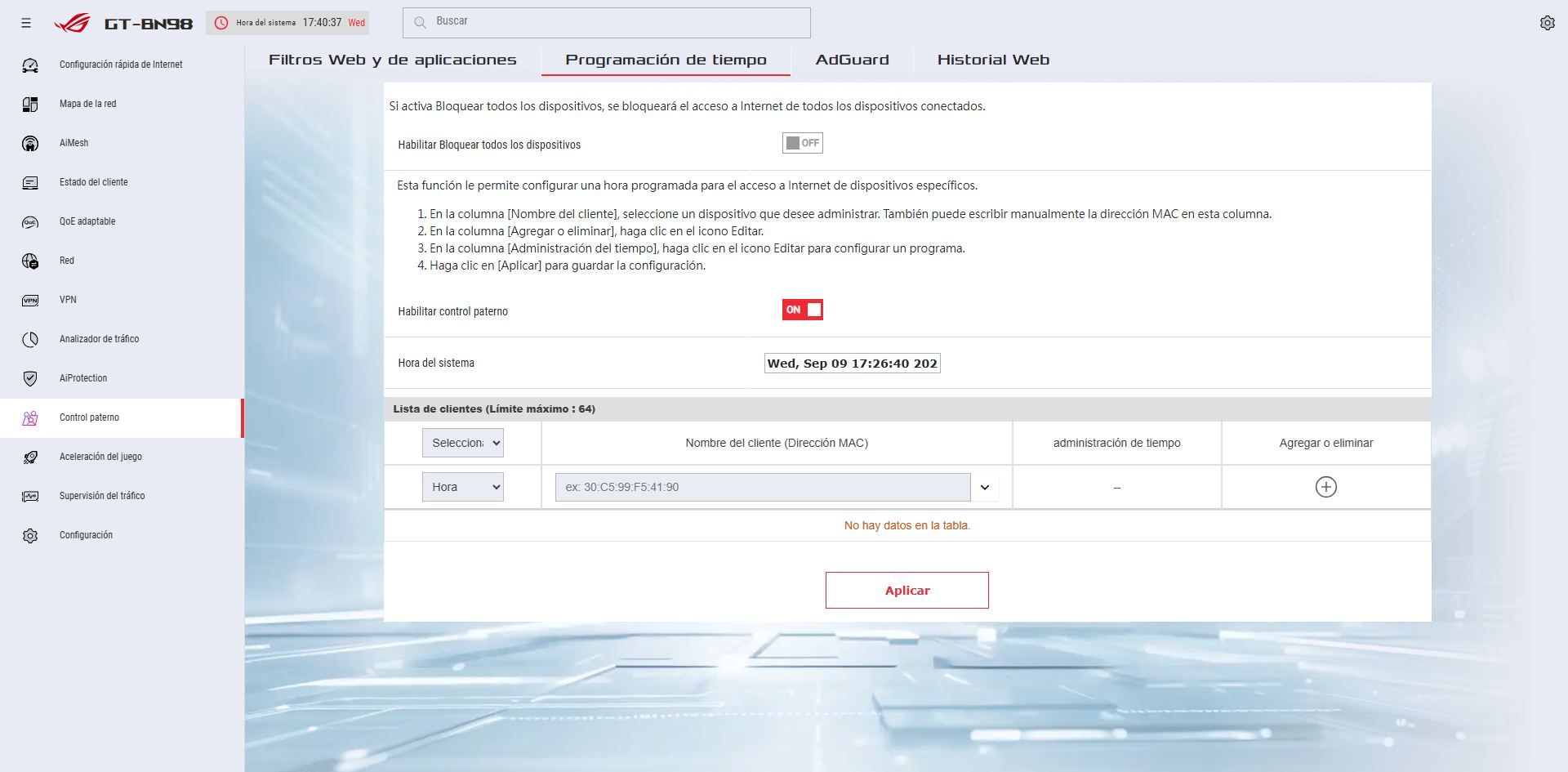Image resolution: width=1568 pixels, height=772 pixels.
Task: Click the add client plus icon
Action: (x=1325, y=487)
